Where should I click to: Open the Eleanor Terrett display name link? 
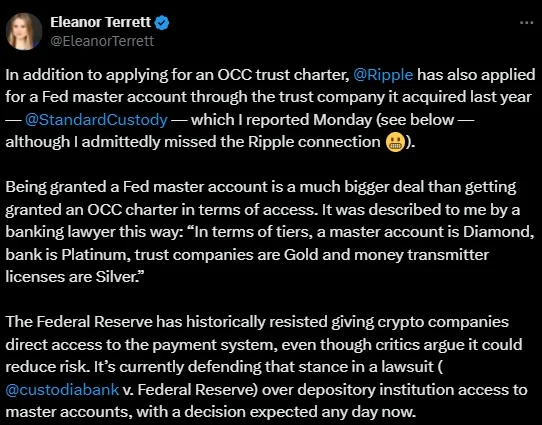101,22
